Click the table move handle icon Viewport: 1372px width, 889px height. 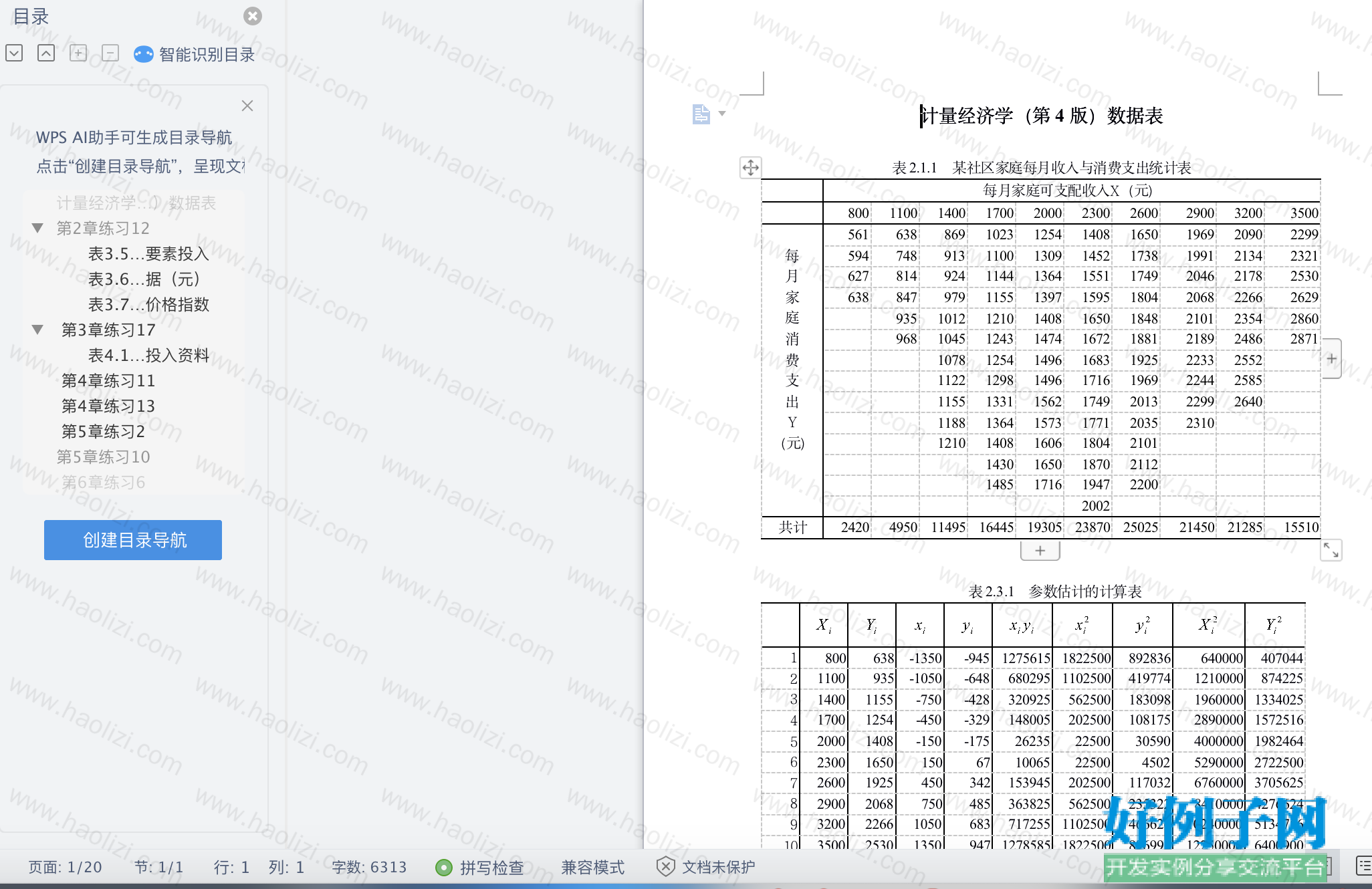click(x=750, y=168)
